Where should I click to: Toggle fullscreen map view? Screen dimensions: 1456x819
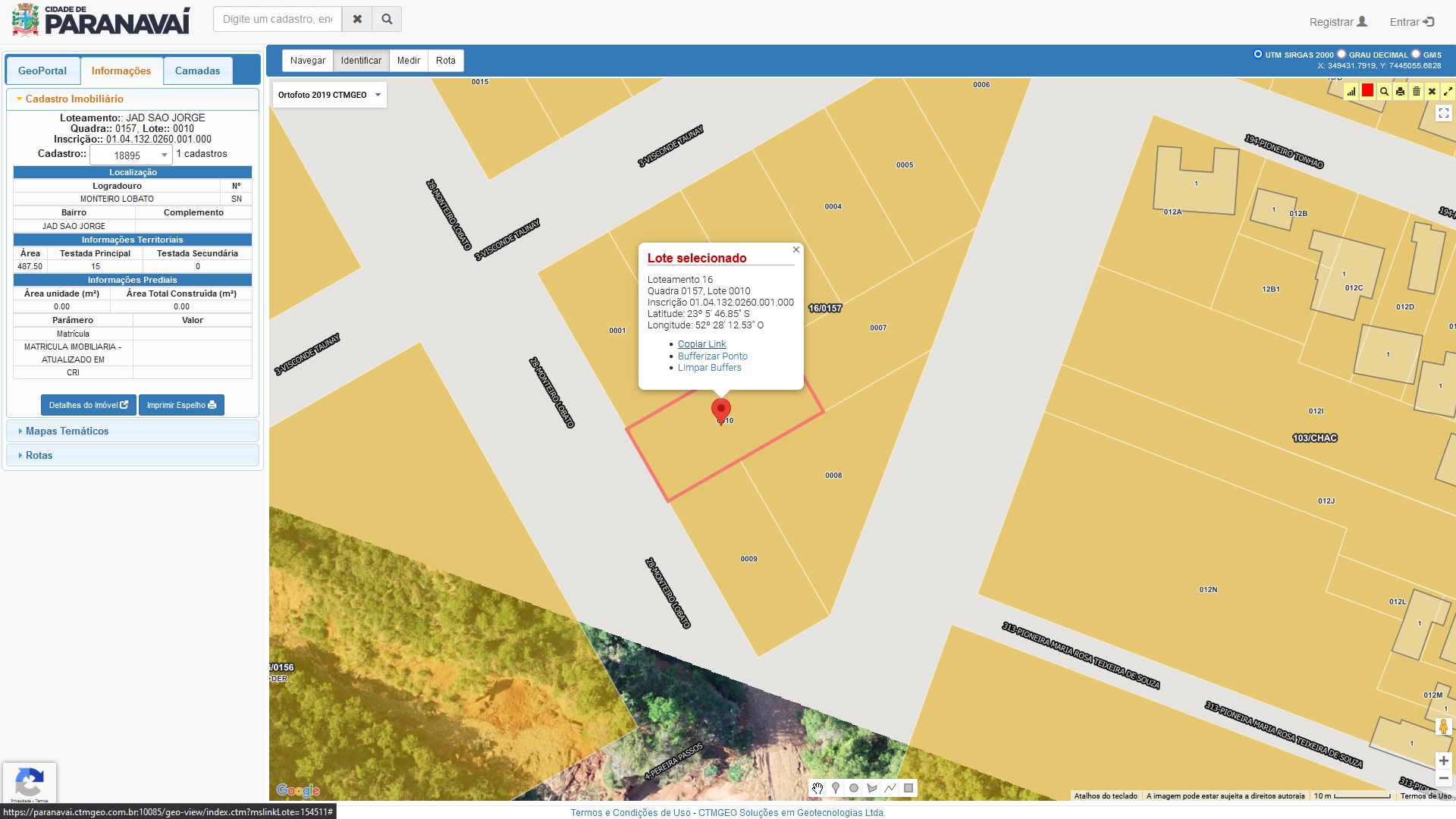coord(1444,113)
